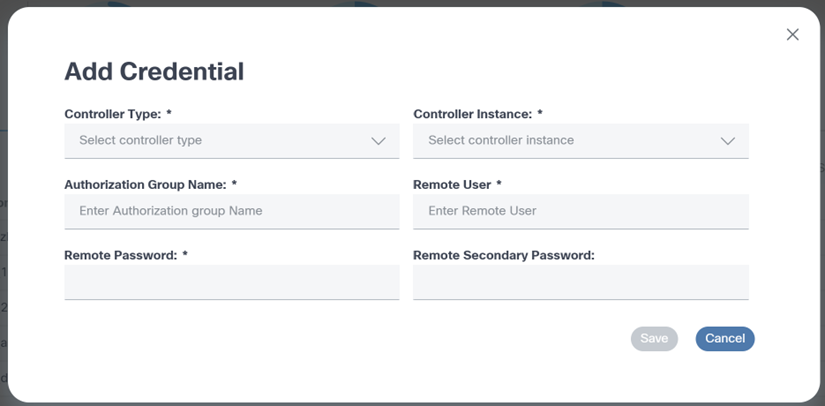Viewport: 825px width, 406px height.
Task: Select the Remote Secondary Password input box
Action: pos(580,282)
